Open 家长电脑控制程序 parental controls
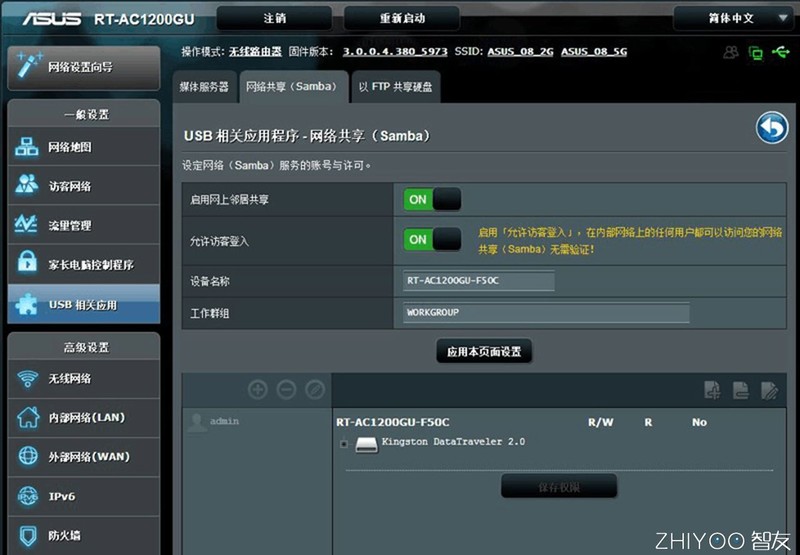This screenshot has height=555, width=800. click(84, 265)
